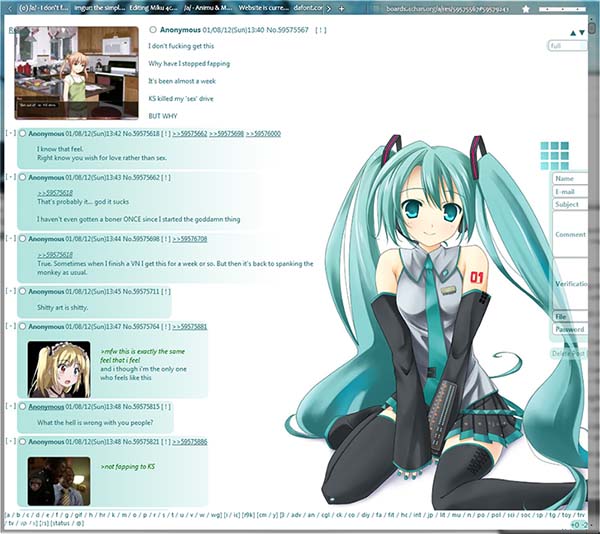Follow backlink >>59575662 on post 59575618
This screenshot has width=600, height=534.
(190, 134)
